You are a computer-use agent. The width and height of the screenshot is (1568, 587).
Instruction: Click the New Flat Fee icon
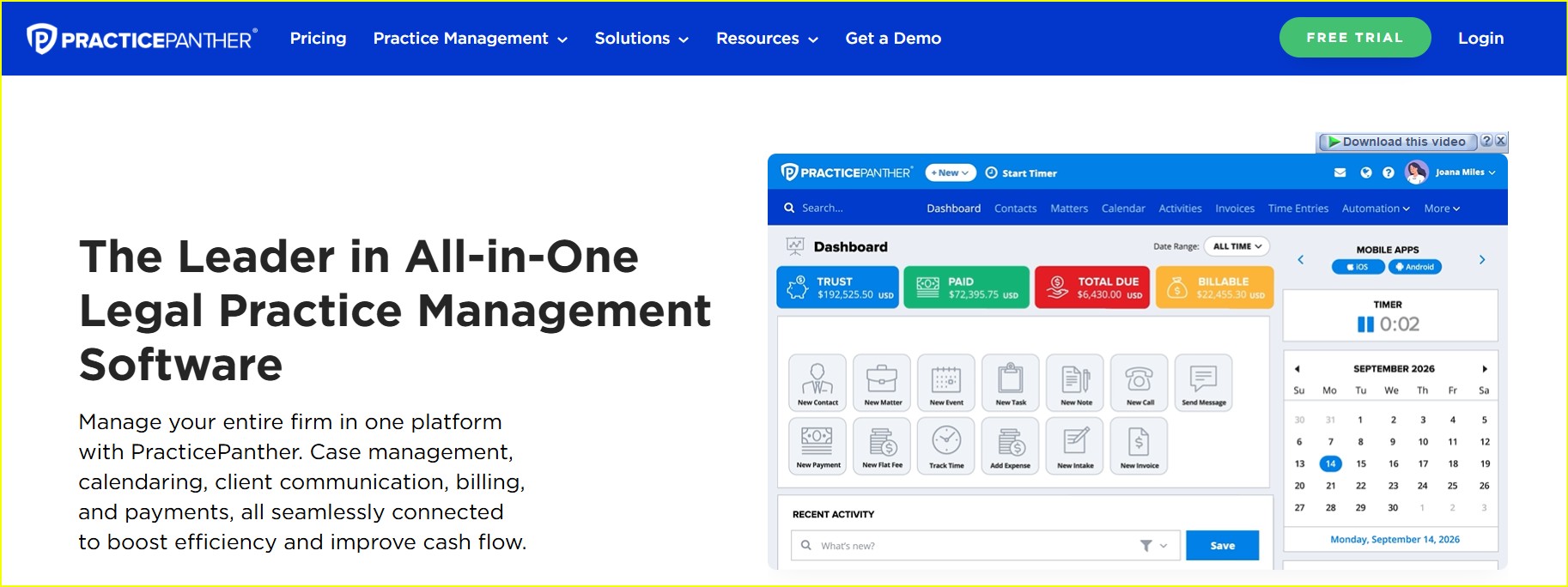coord(882,446)
